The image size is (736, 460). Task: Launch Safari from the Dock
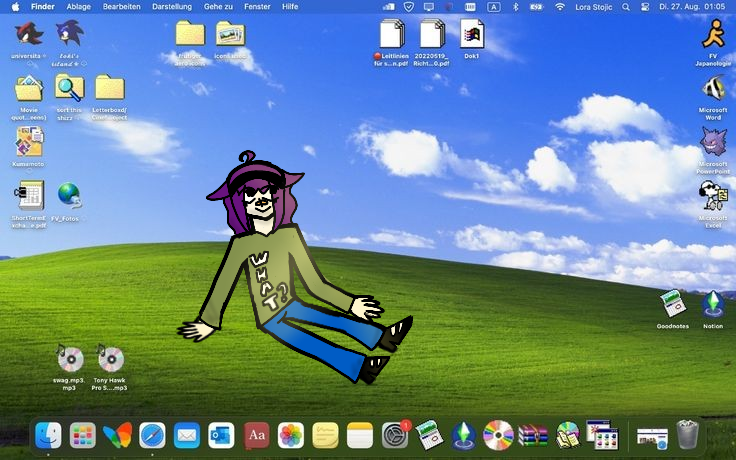click(x=152, y=435)
